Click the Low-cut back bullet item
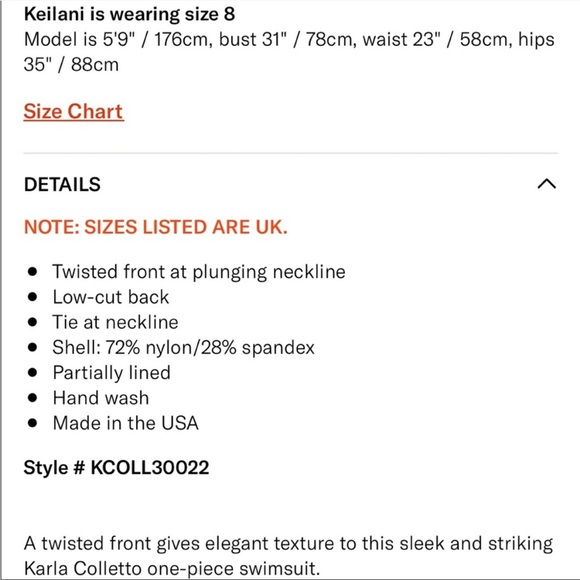 111,297
